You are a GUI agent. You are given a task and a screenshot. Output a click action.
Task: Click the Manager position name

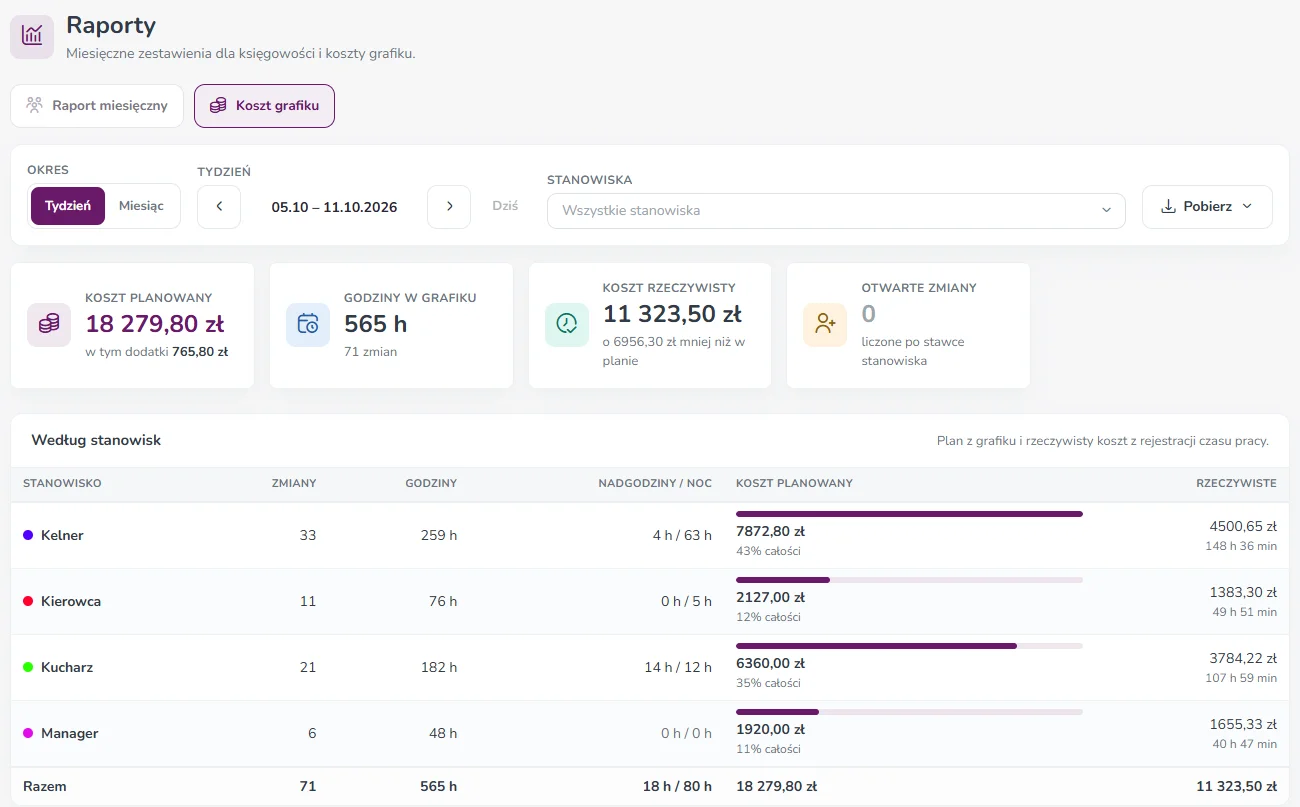click(x=70, y=733)
